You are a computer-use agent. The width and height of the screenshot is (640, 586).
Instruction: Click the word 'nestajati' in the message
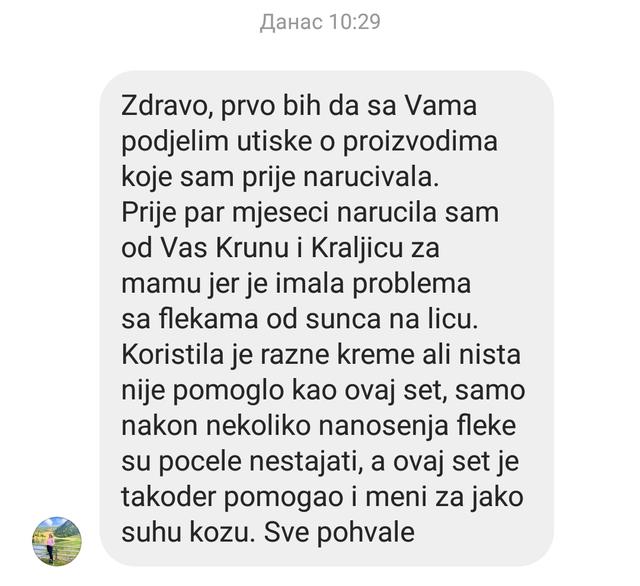(301, 462)
